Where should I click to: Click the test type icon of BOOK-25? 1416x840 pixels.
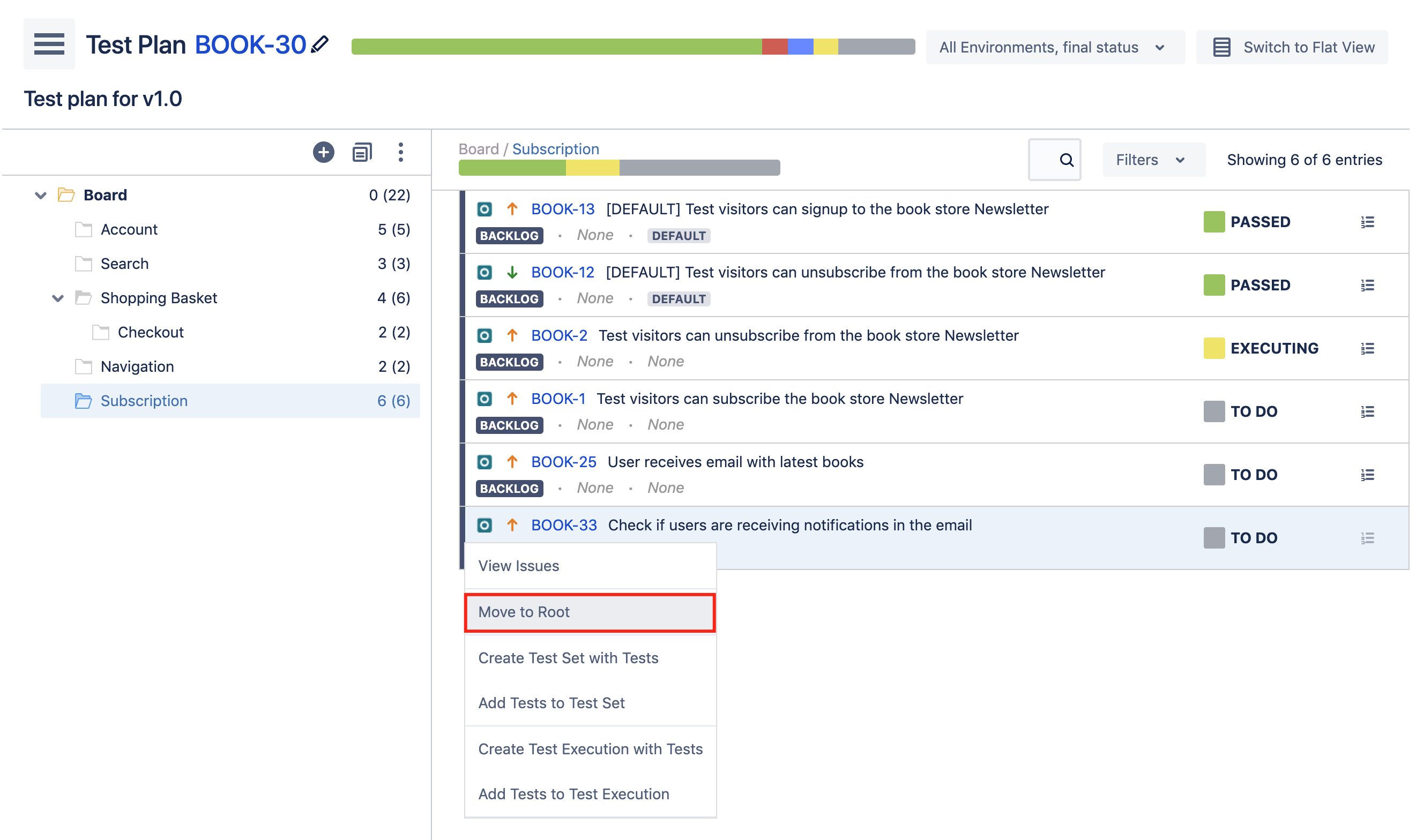coord(484,462)
